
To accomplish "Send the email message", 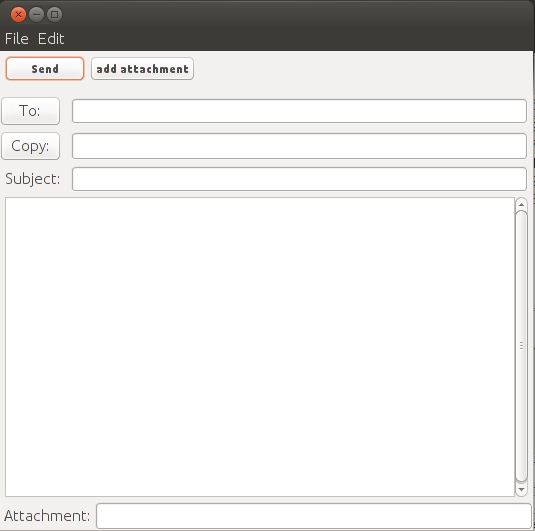I will pyautogui.click(x=45, y=69).
